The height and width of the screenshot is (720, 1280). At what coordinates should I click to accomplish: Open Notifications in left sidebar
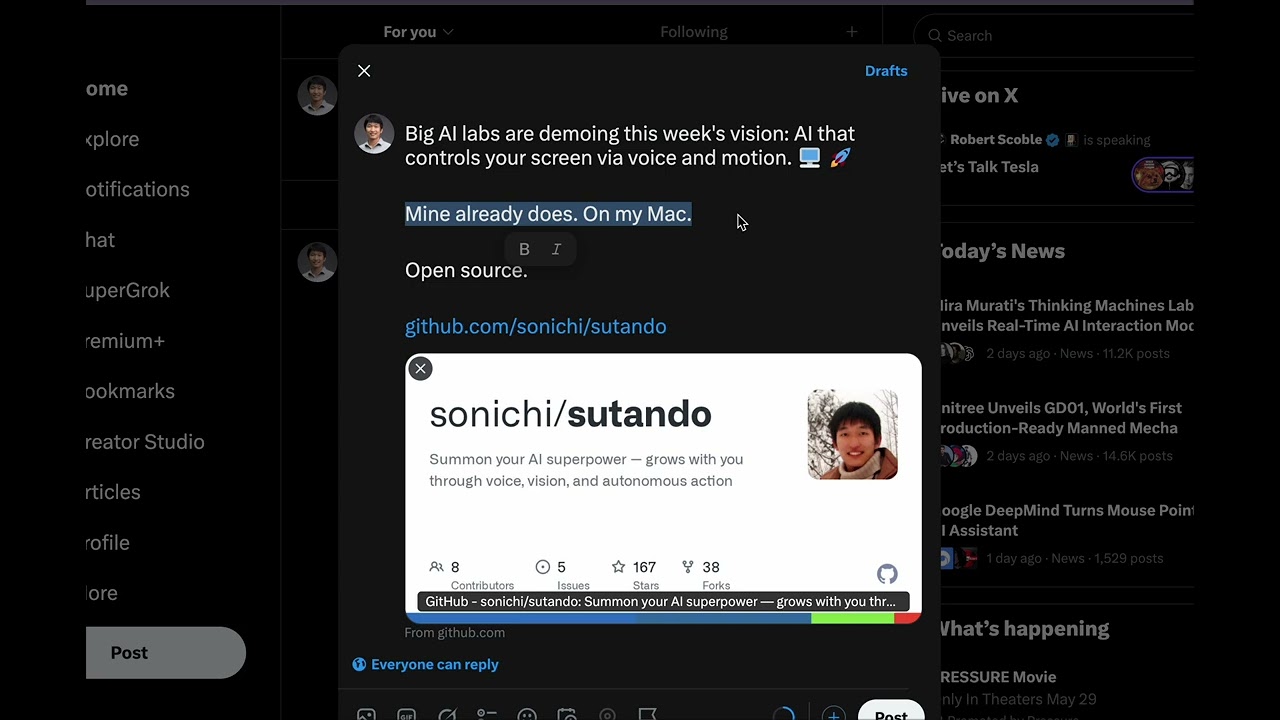pyautogui.click(x=138, y=189)
